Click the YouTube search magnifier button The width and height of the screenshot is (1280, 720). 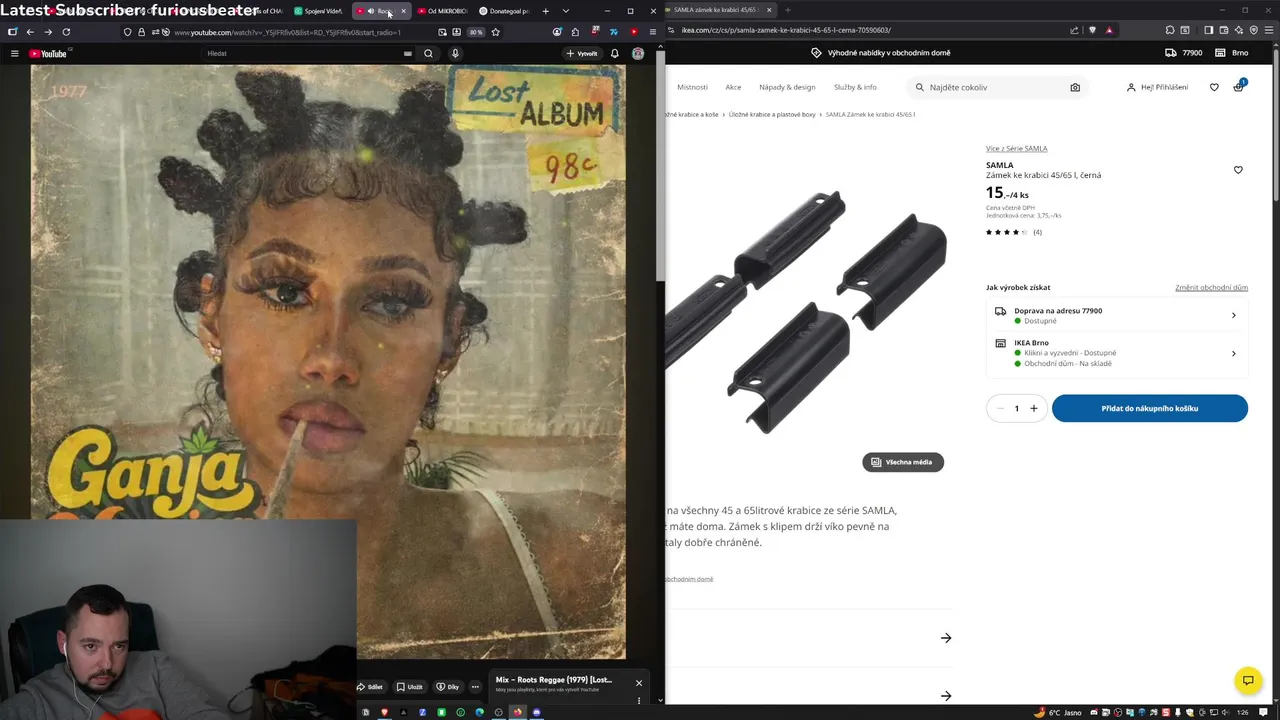[x=428, y=53]
